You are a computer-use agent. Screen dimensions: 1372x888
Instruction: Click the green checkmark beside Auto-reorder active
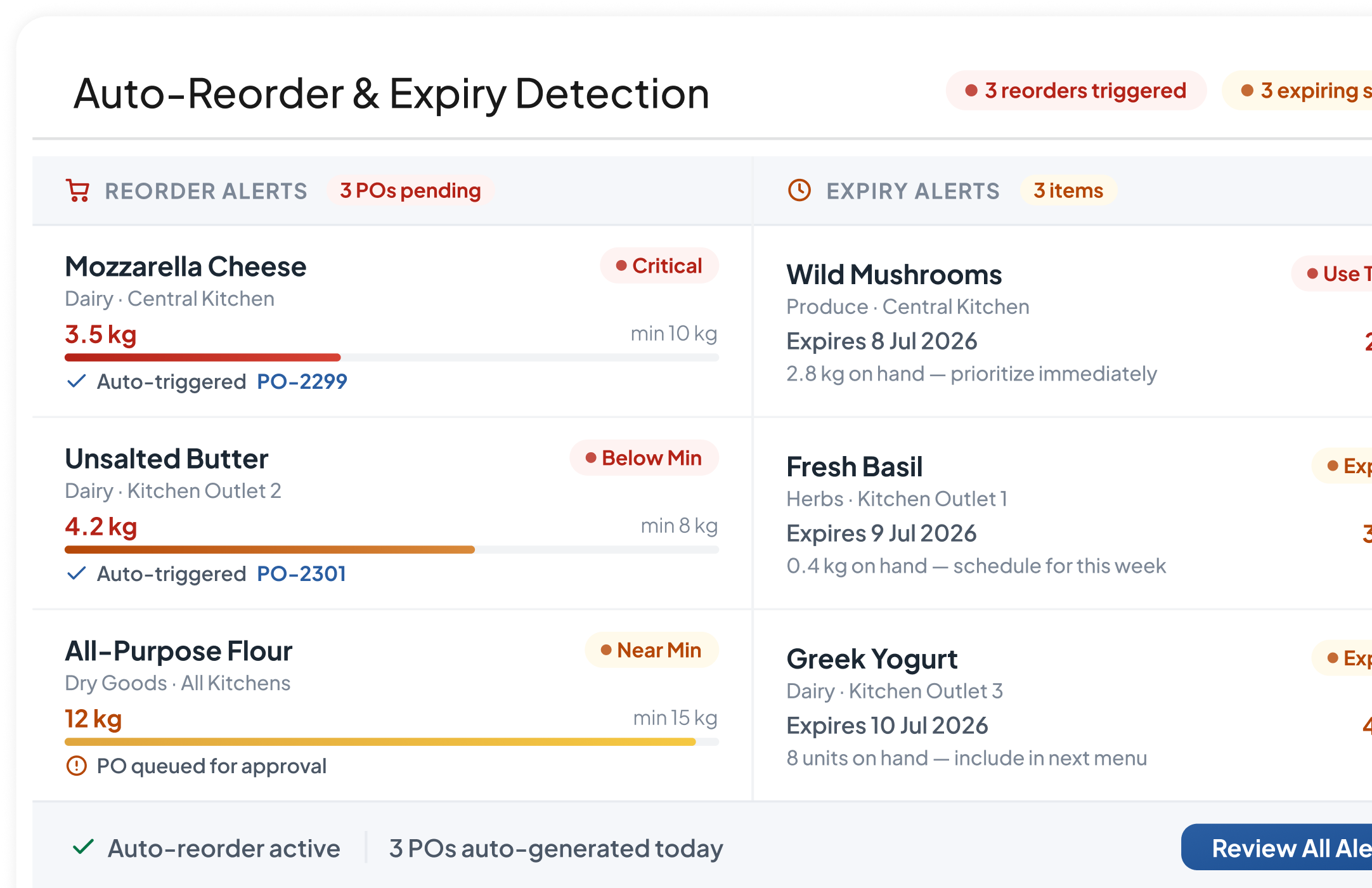[83, 847]
